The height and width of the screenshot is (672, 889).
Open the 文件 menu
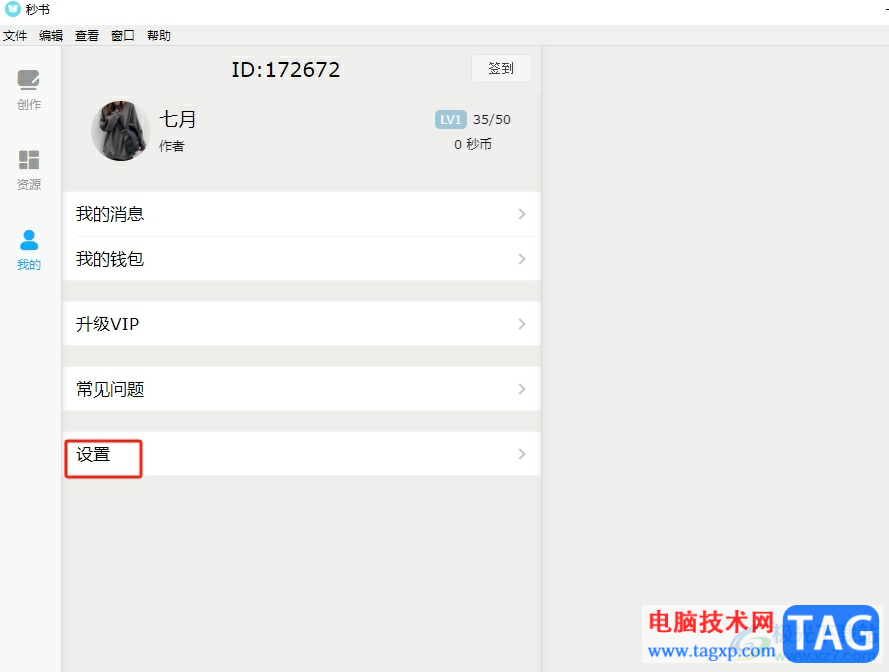(x=15, y=36)
